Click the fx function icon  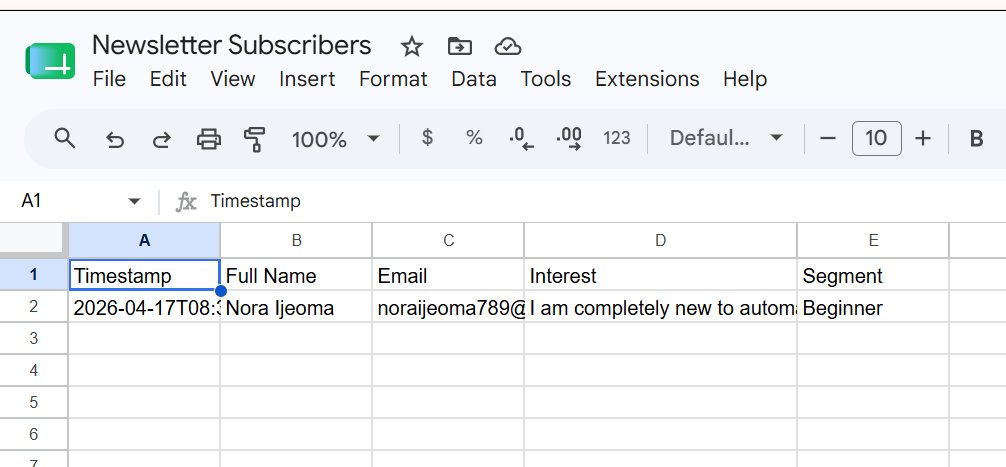point(186,202)
